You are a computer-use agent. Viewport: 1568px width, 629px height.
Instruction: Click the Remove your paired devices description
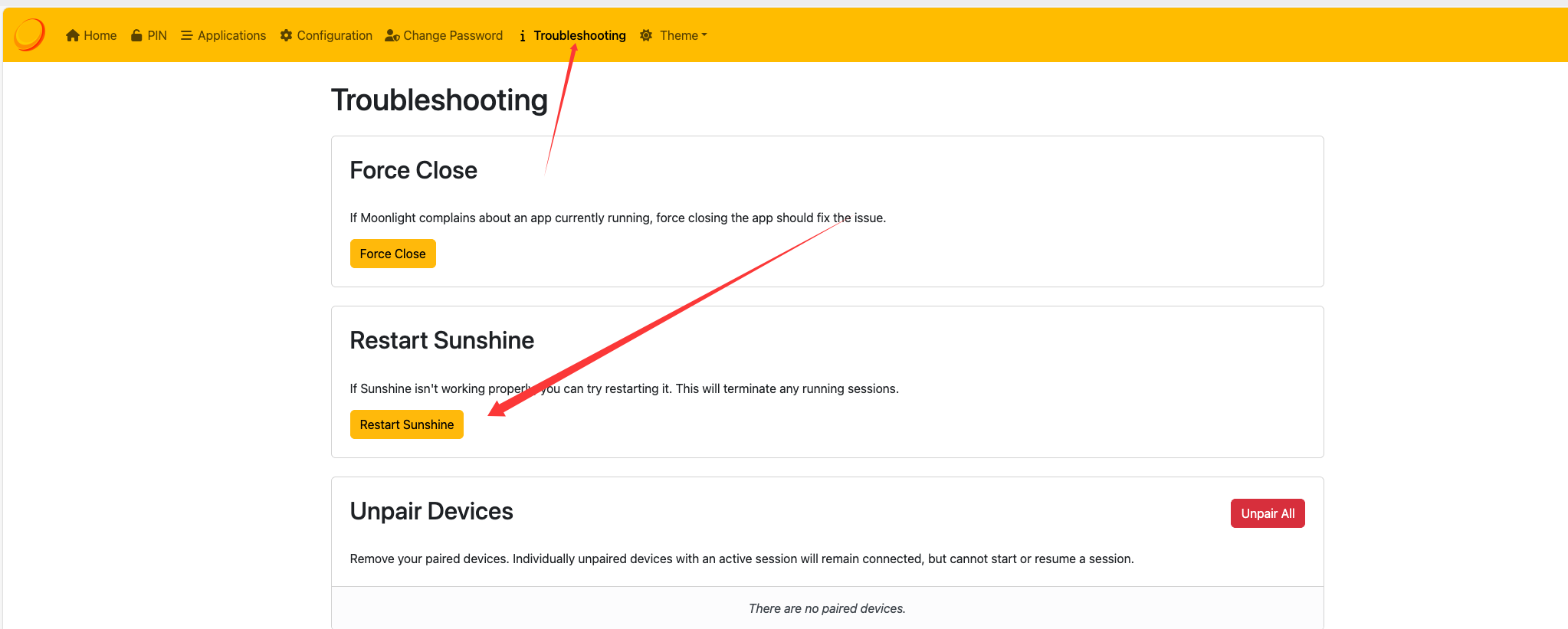[742, 559]
